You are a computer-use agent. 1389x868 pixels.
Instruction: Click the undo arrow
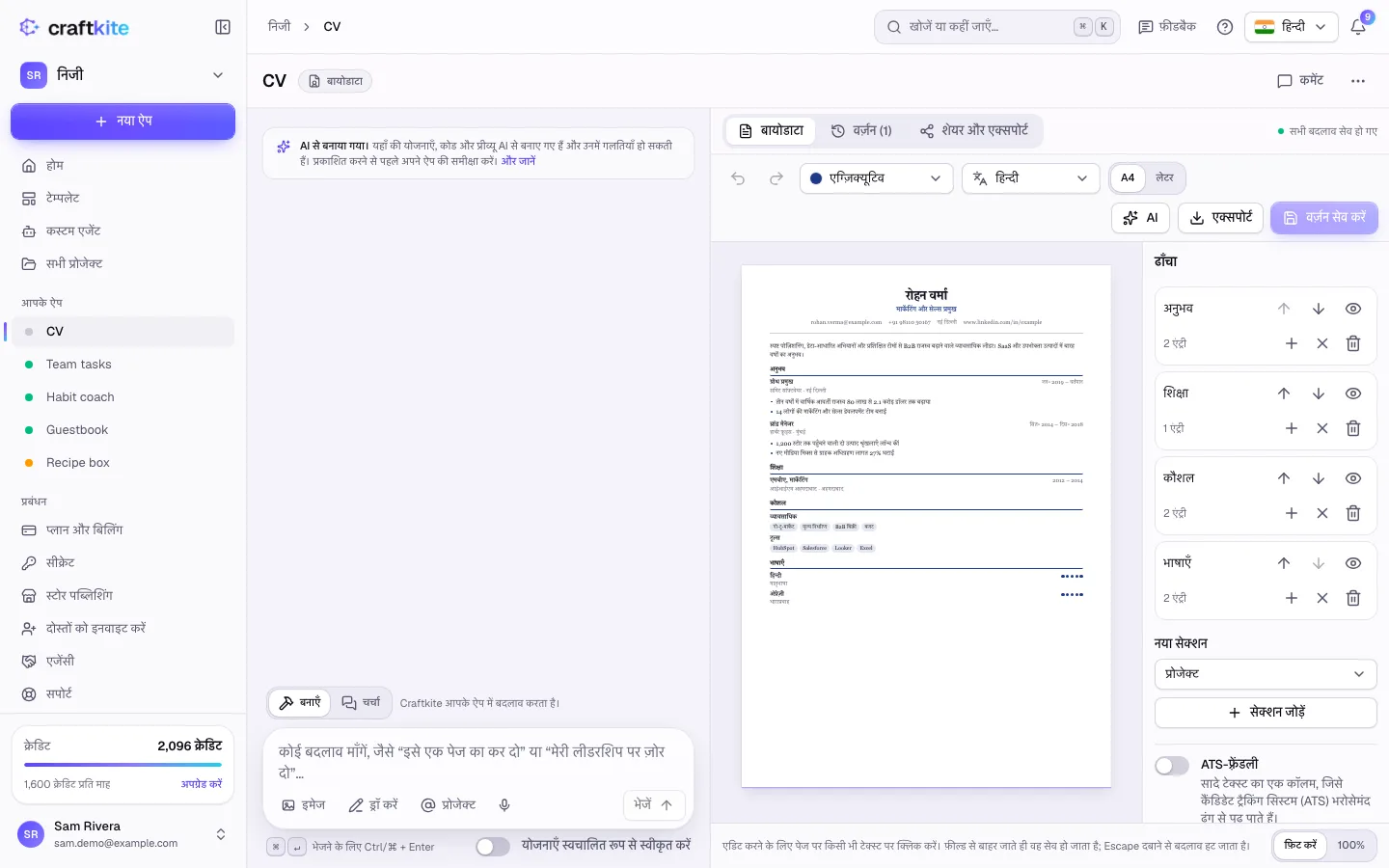tap(738, 178)
